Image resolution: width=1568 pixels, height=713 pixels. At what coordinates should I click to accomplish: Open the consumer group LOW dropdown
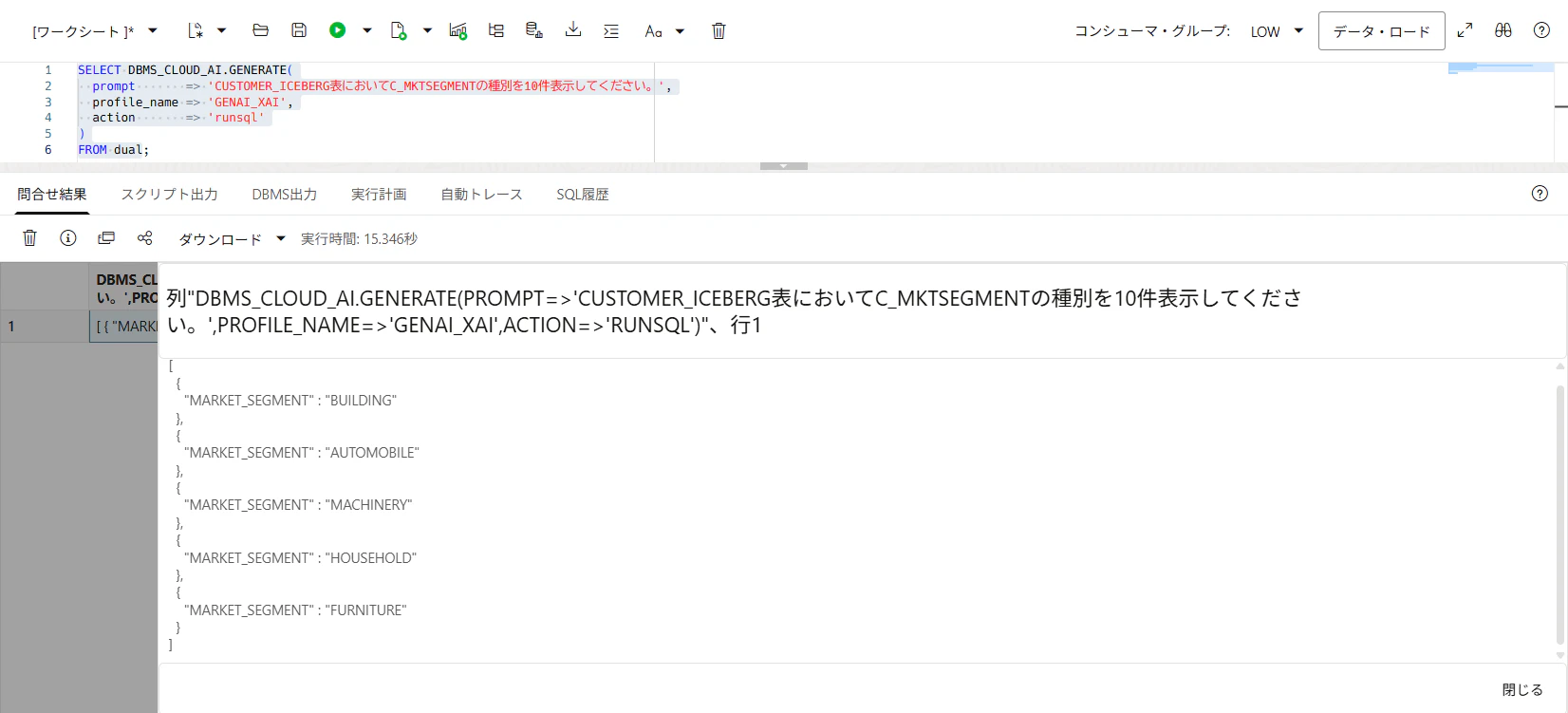(1277, 31)
